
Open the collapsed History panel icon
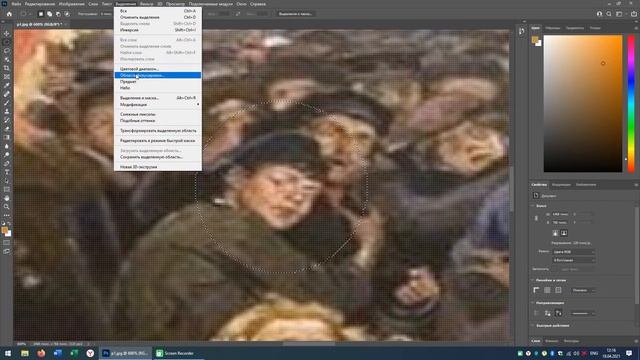click(522, 31)
